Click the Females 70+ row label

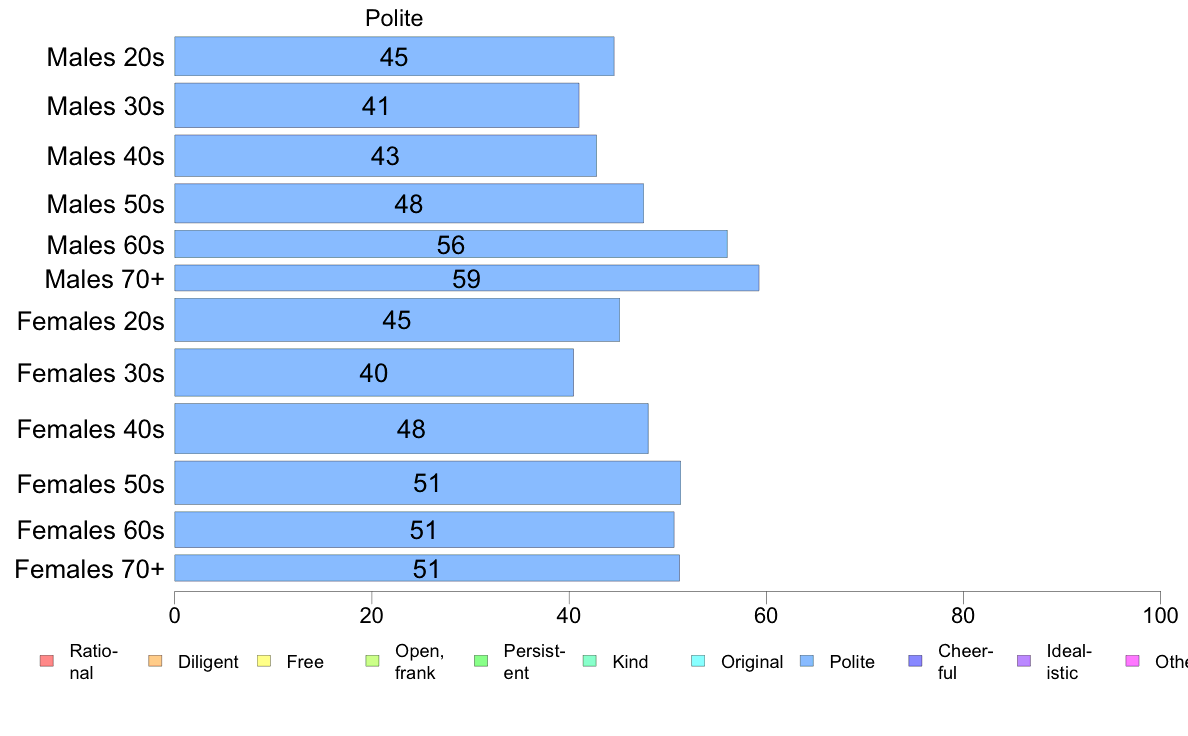point(89,569)
